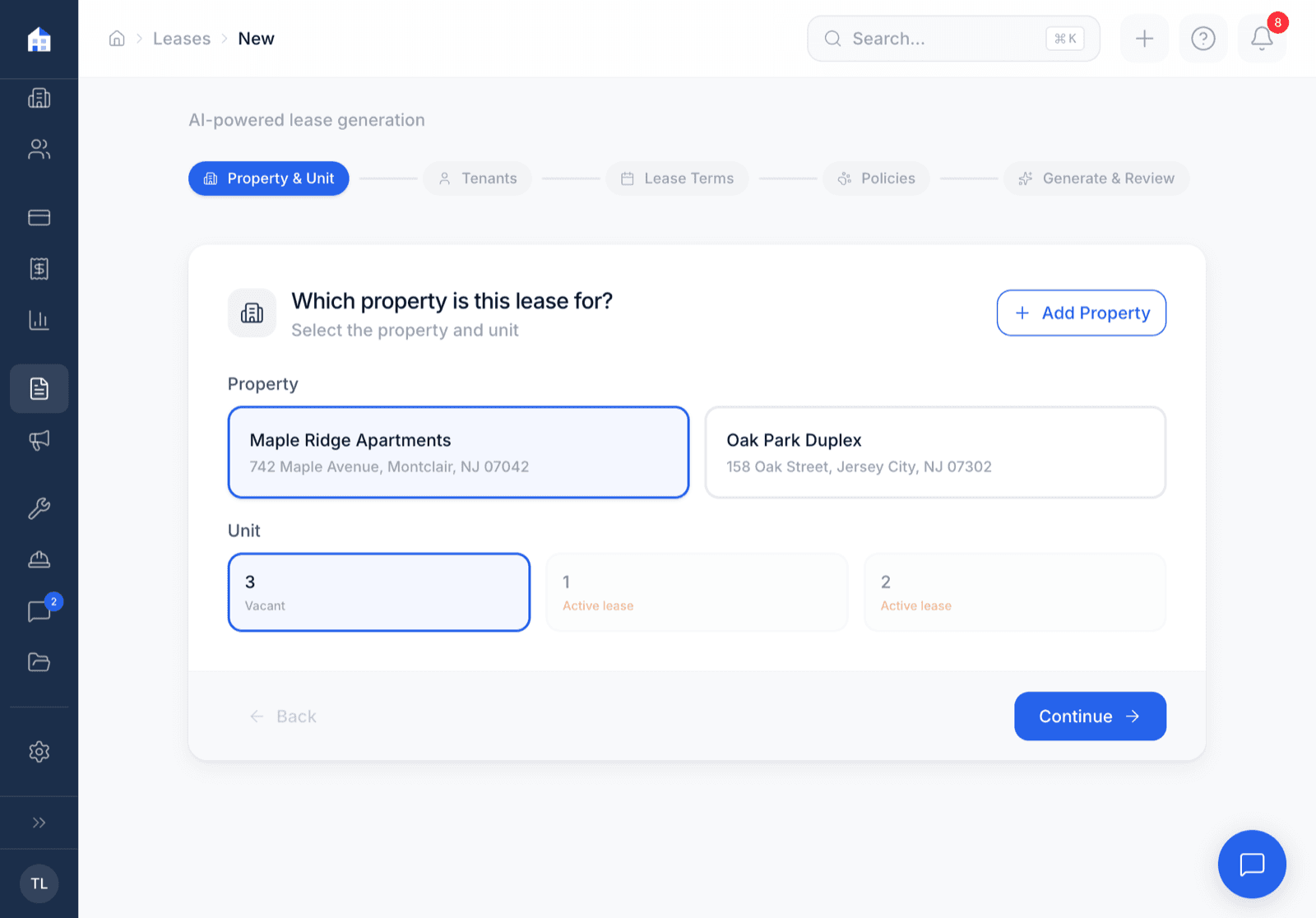Image resolution: width=1316 pixels, height=918 pixels.
Task: Jump to the Lease Terms step
Action: 677,178
